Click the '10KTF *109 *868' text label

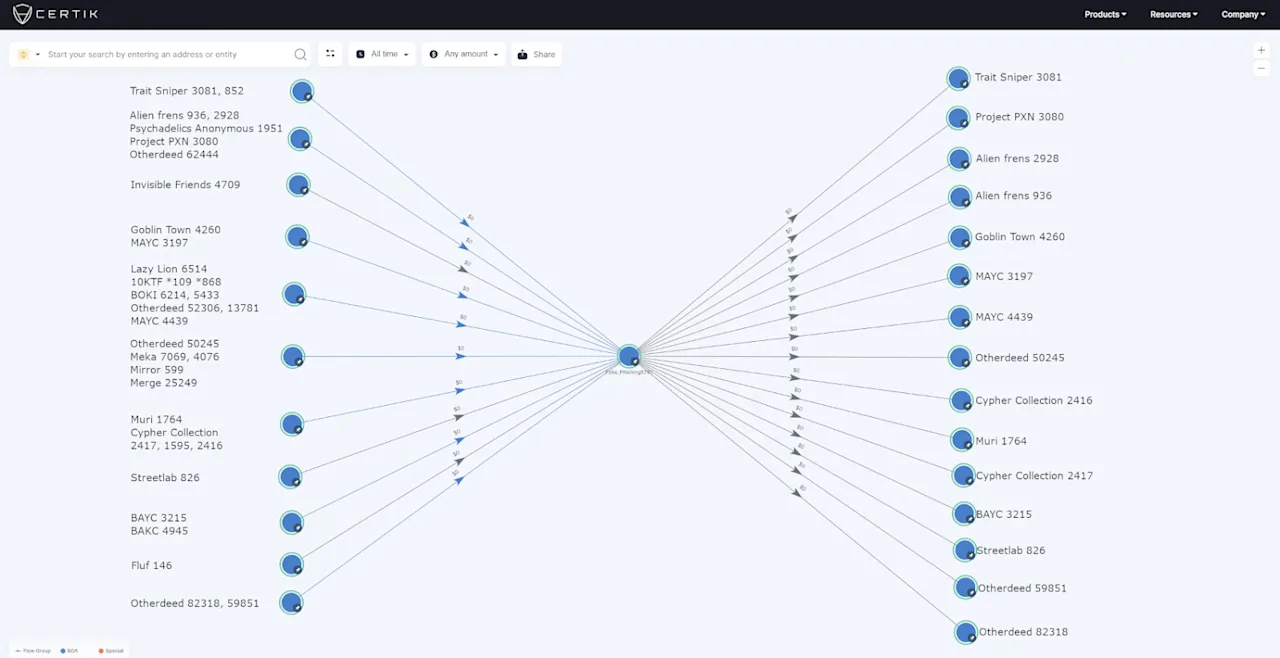[175, 282]
